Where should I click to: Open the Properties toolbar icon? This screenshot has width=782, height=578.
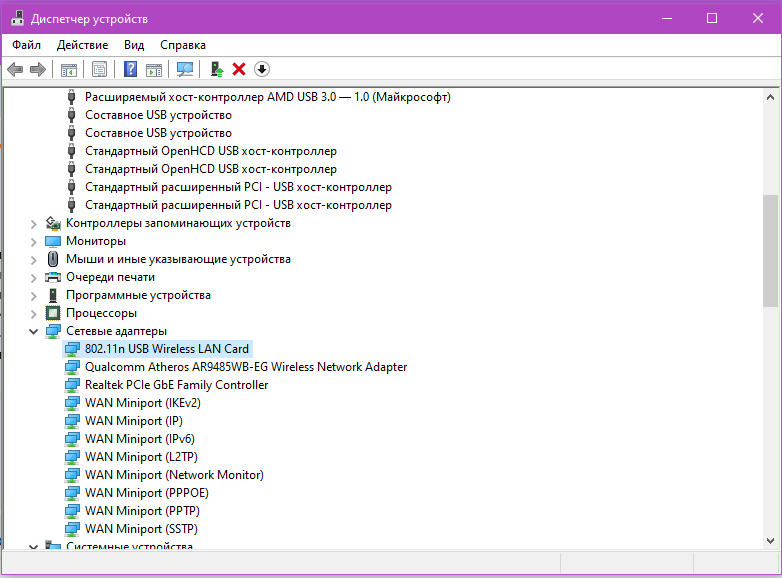click(x=99, y=69)
